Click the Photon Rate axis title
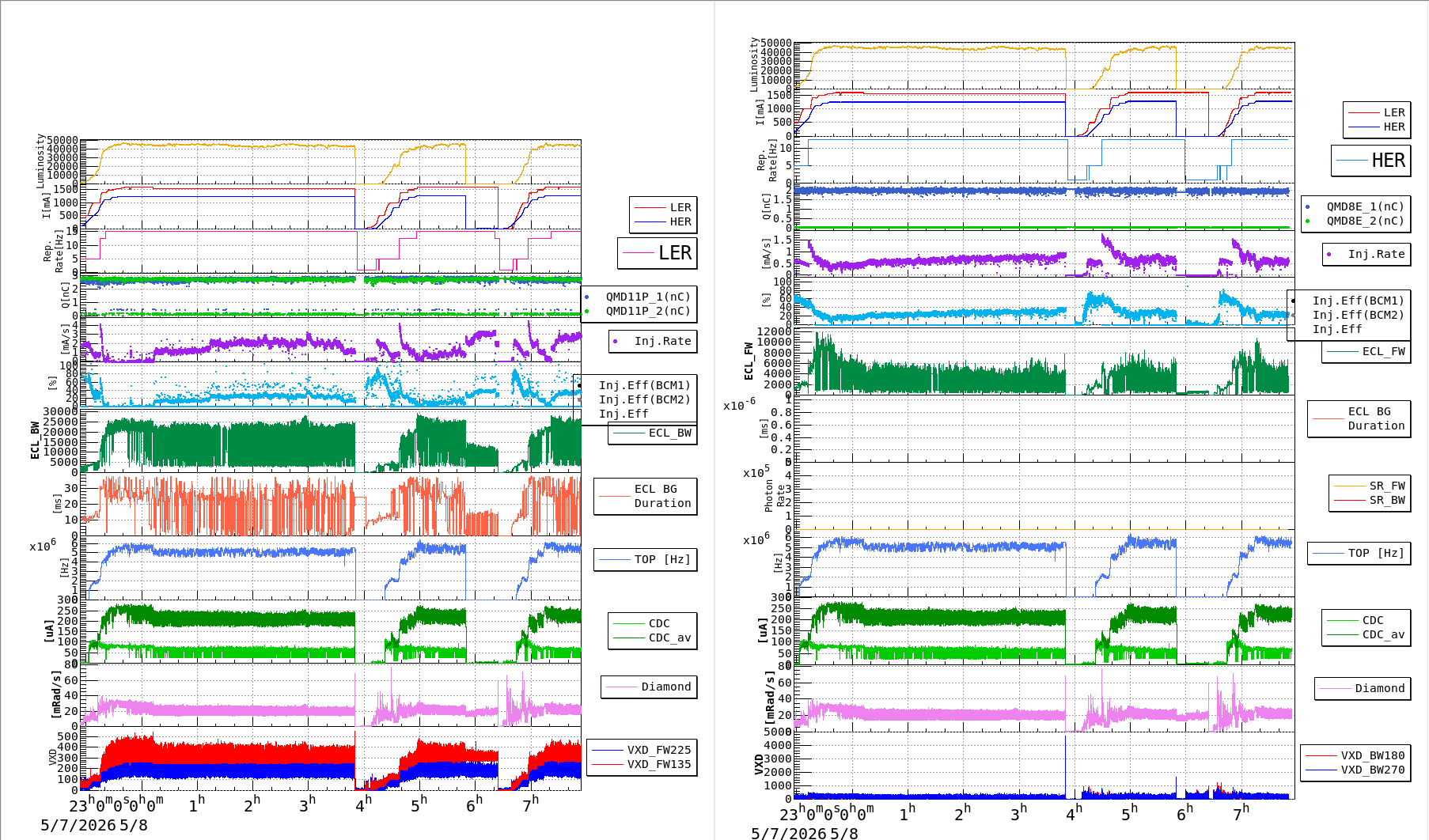 coord(775,496)
